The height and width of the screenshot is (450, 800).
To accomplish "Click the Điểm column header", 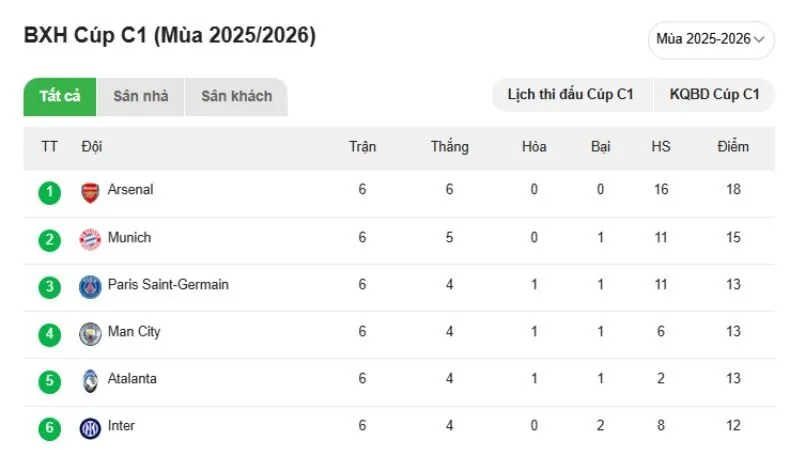I will [733, 147].
